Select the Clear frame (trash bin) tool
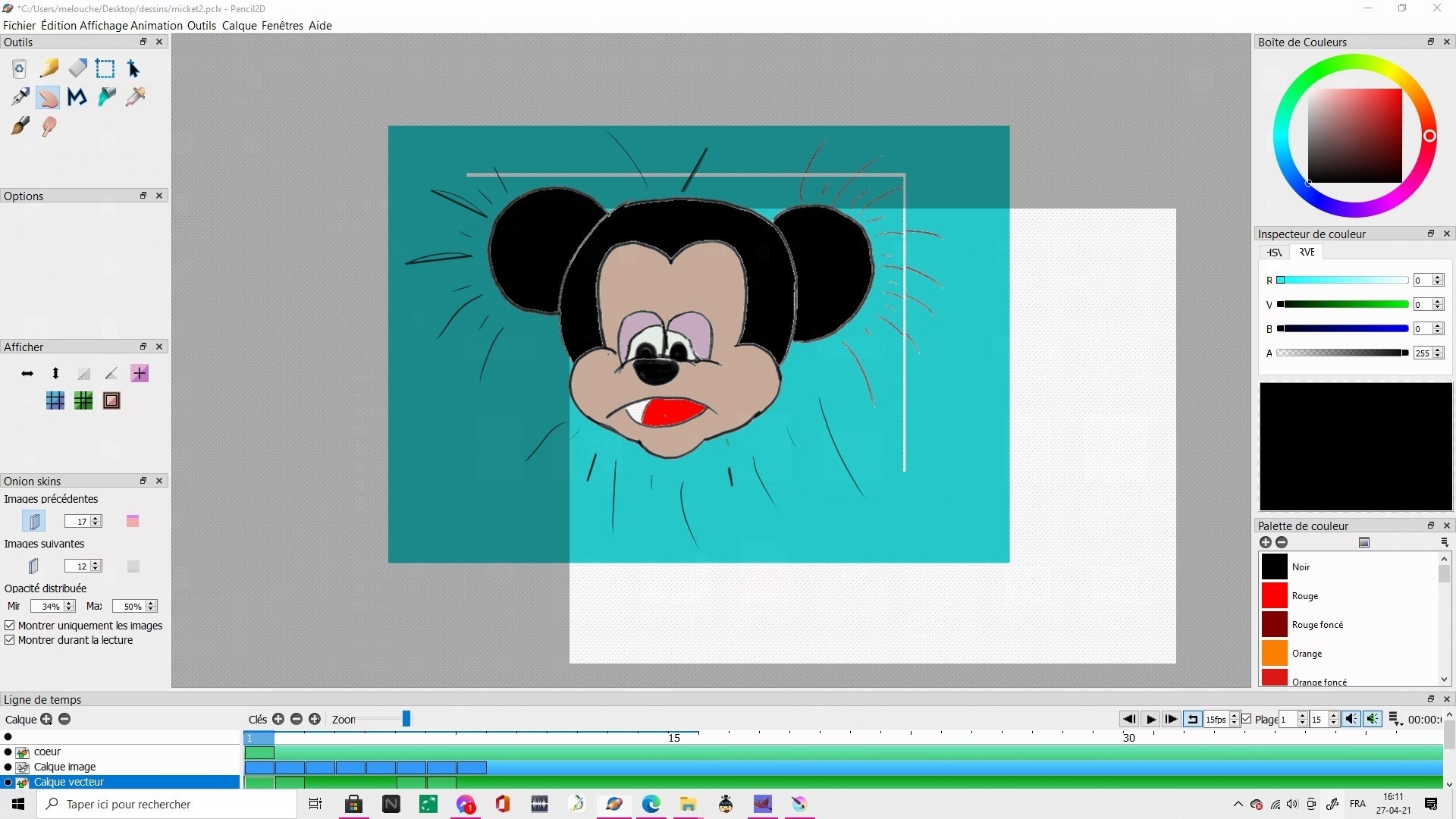1456x819 pixels. point(20,69)
